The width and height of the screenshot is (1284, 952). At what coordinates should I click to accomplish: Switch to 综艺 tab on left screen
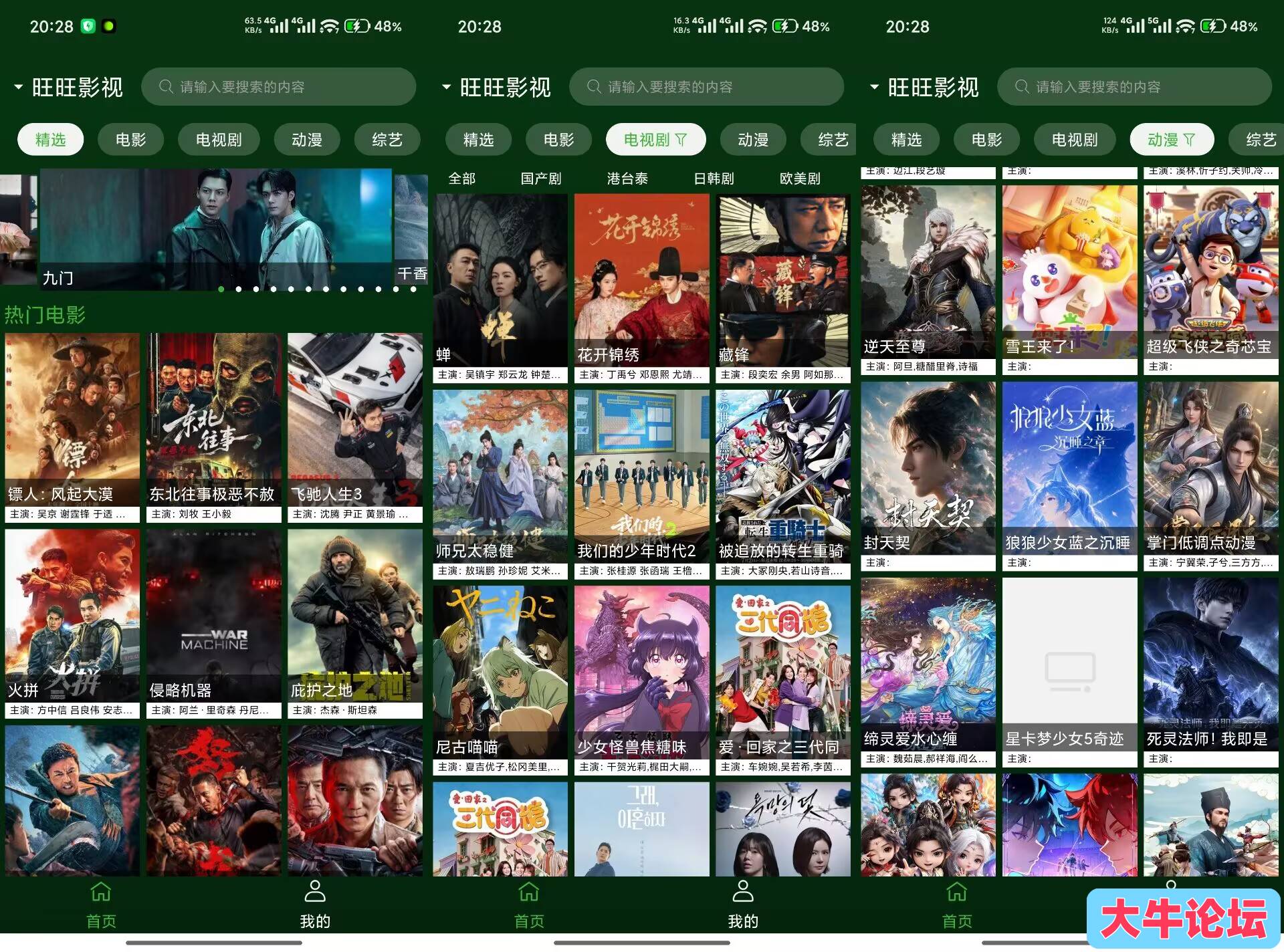click(x=387, y=140)
